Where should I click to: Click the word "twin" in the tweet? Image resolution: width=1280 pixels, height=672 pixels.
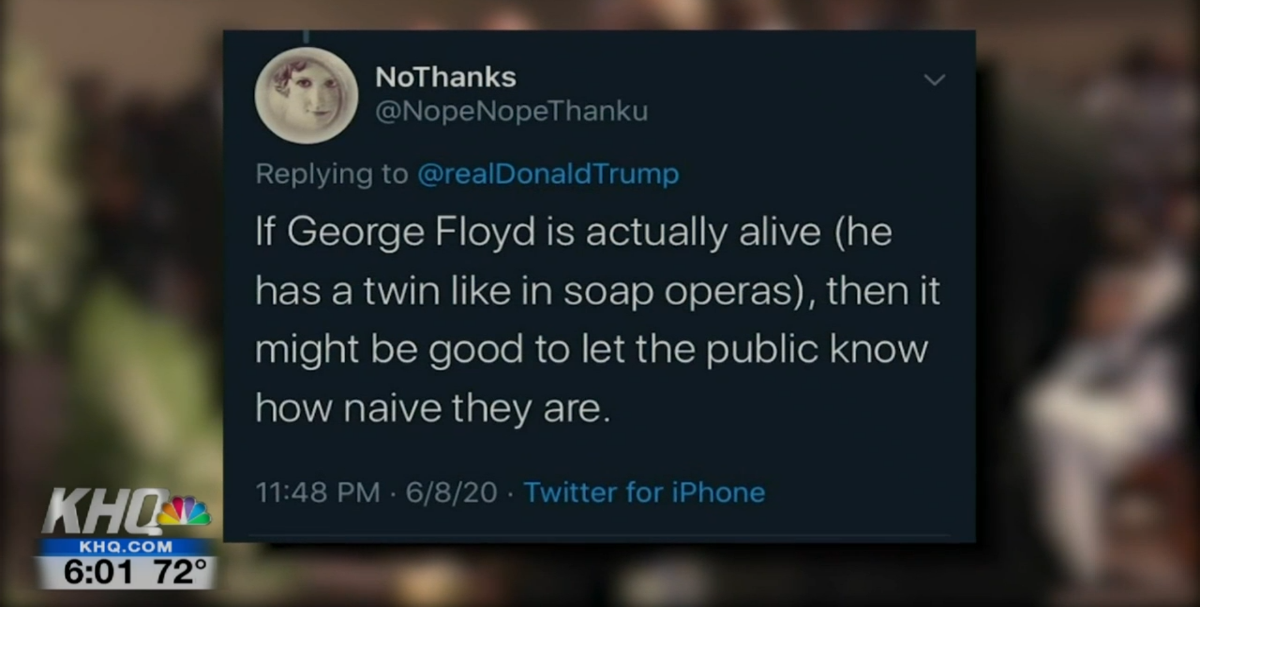click(x=403, y=291)
